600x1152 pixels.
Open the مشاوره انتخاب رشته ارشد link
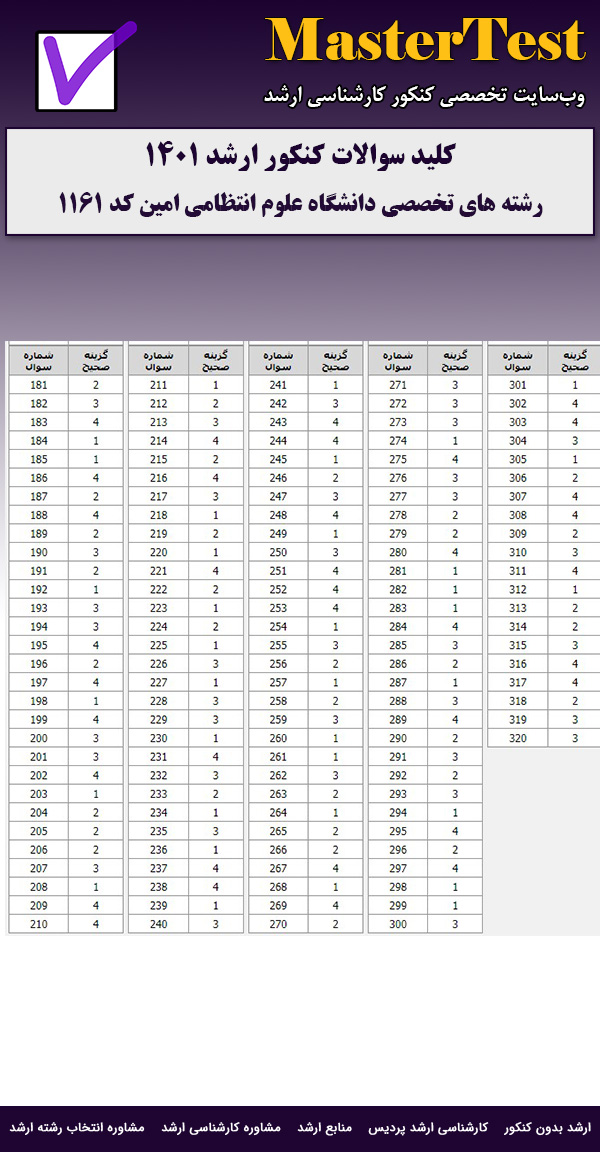pos(77,1128)
